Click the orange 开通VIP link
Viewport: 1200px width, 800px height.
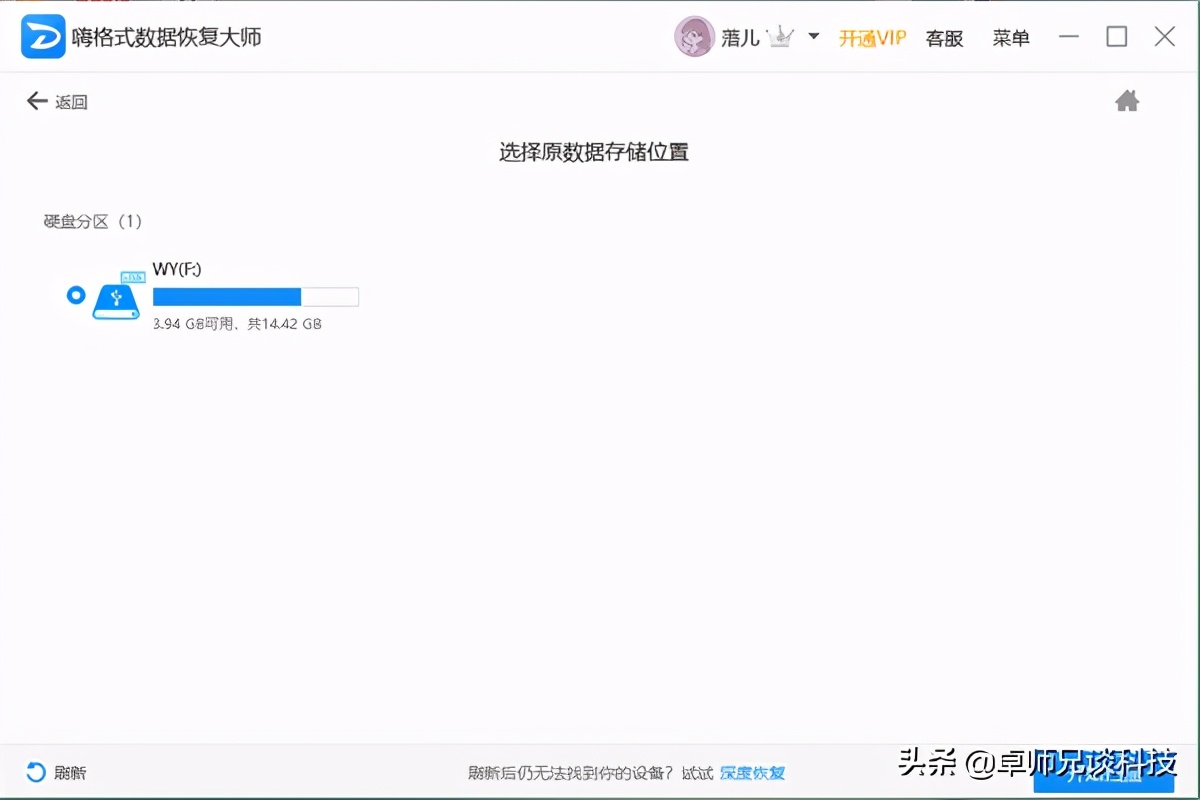[x=871, y=37]
